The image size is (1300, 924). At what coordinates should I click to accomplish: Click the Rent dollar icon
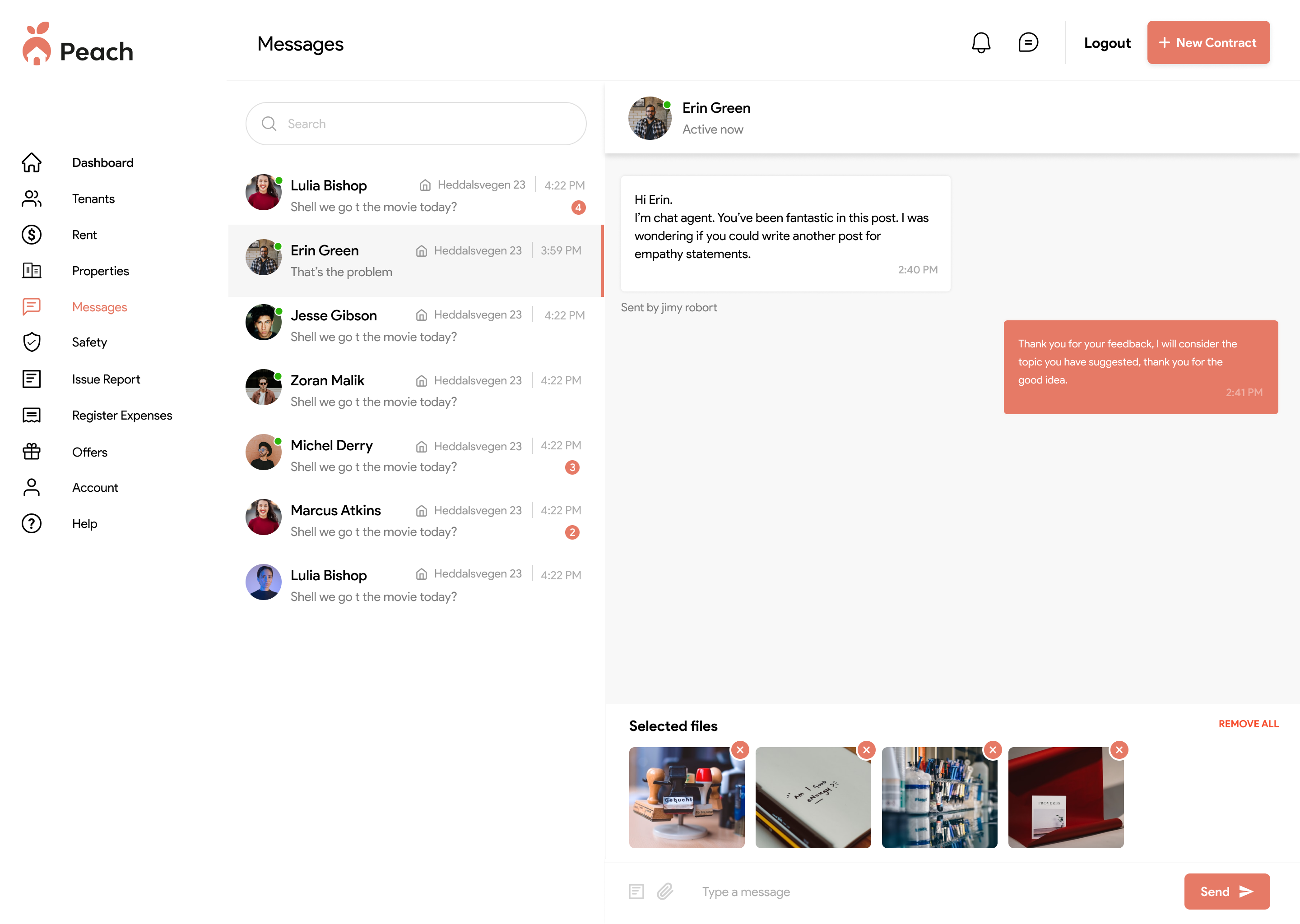(31, 235)
